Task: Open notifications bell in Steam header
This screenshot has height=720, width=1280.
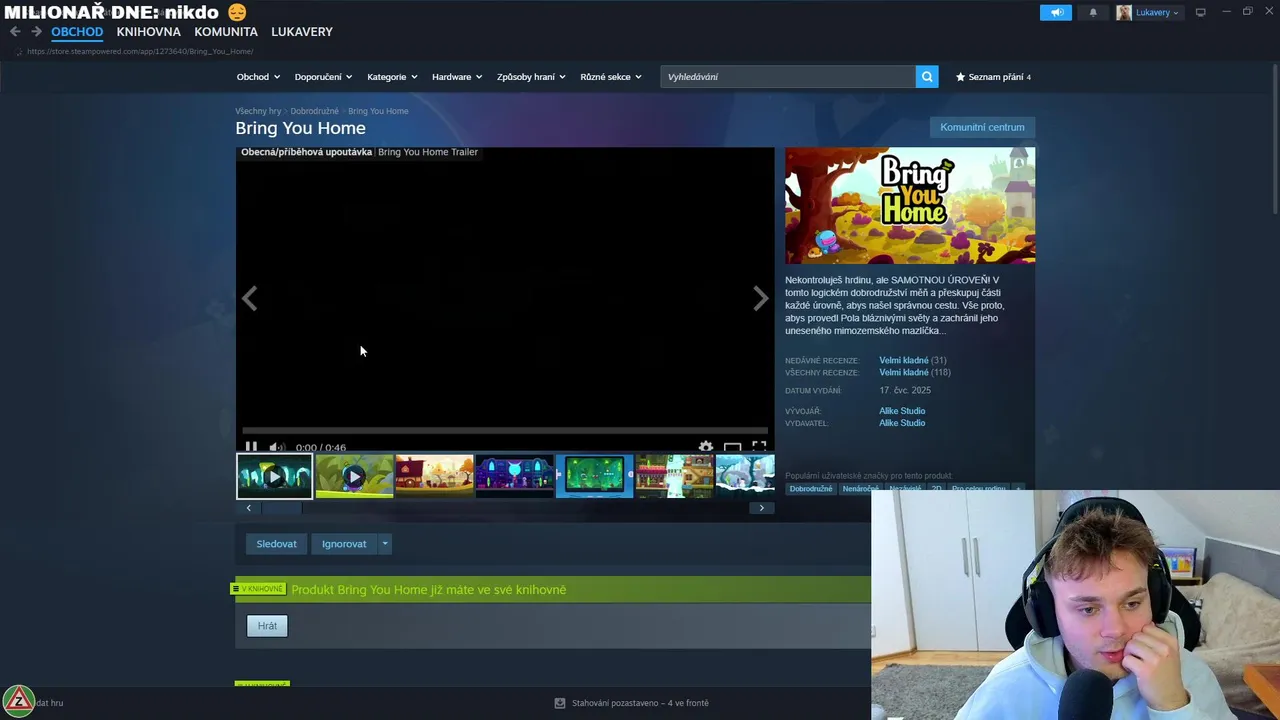Action: coord(1093,13)
